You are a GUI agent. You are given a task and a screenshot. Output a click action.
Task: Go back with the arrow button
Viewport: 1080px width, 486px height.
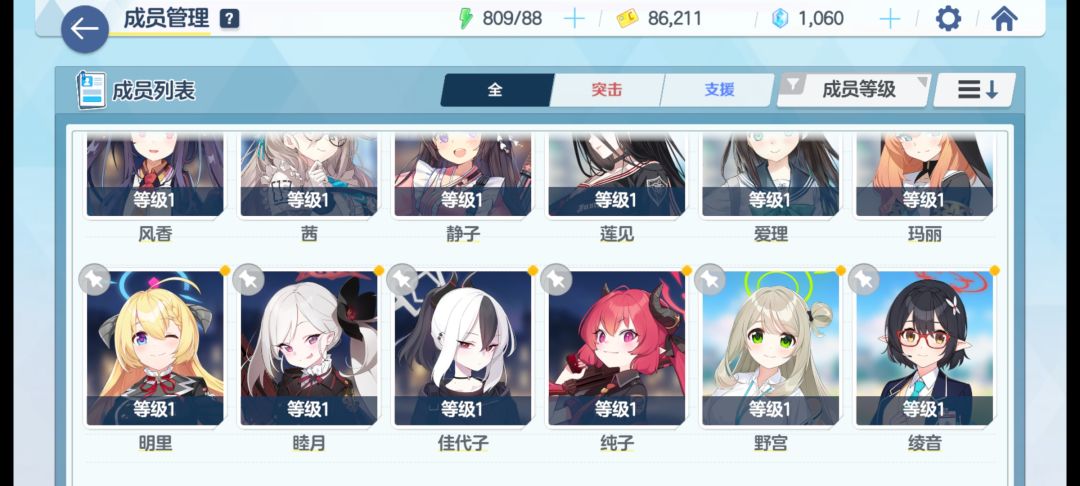point(85,29)
